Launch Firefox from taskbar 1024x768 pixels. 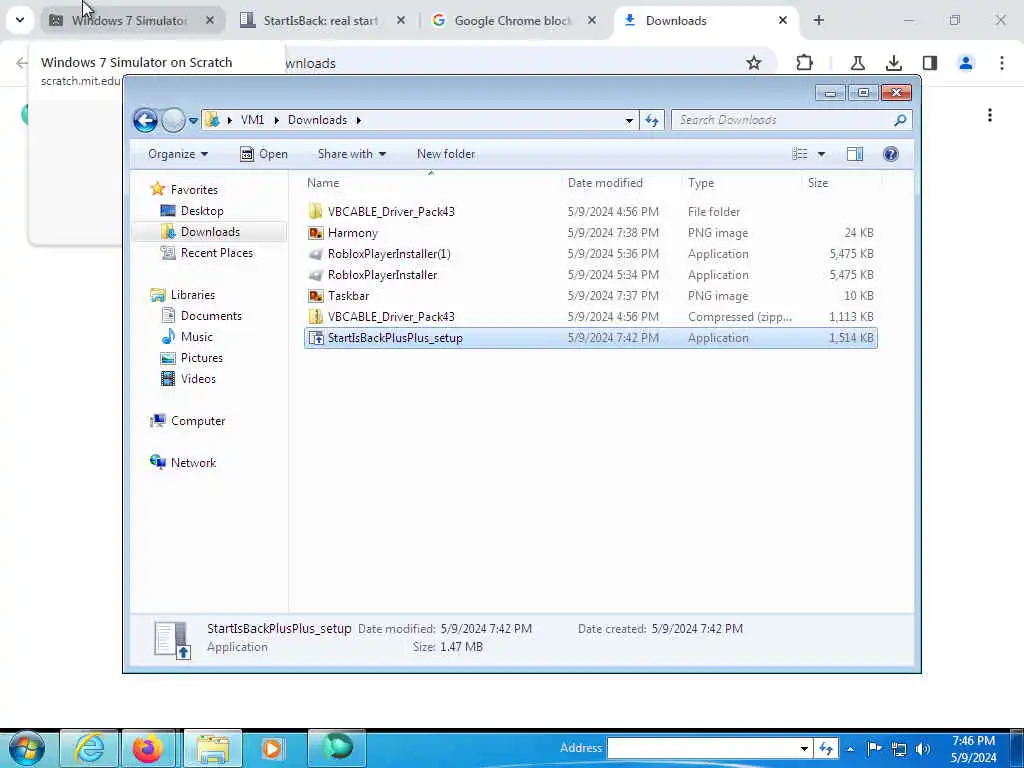click(148, 748)
